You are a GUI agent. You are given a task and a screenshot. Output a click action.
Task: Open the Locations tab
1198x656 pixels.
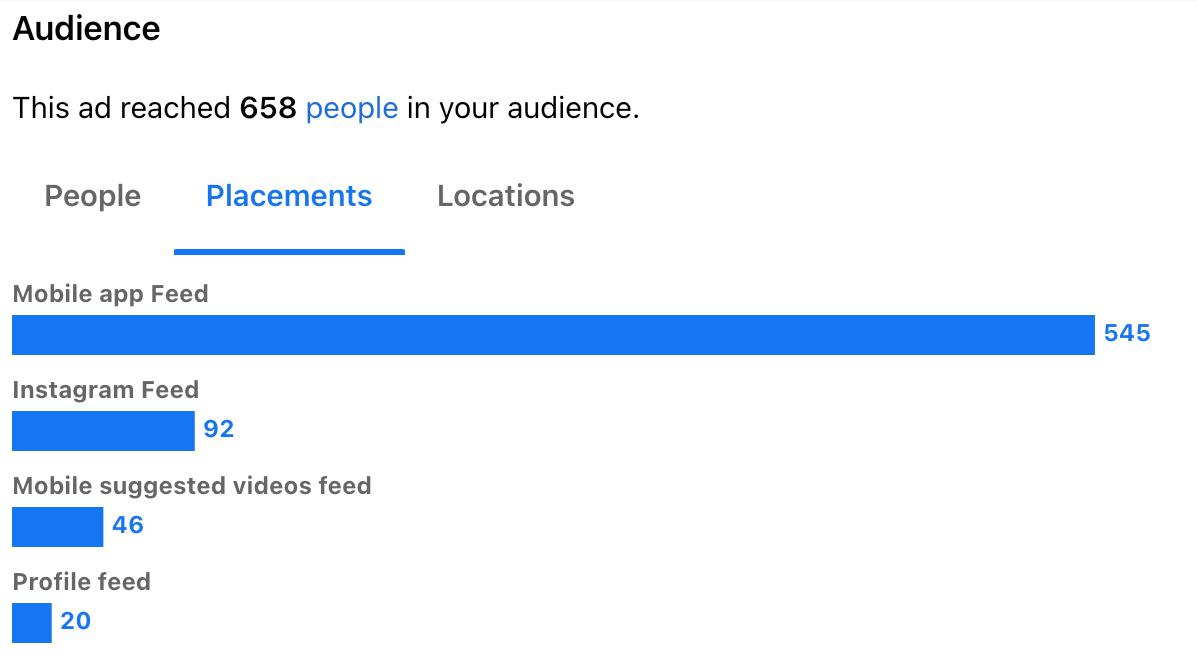(505, 196)
